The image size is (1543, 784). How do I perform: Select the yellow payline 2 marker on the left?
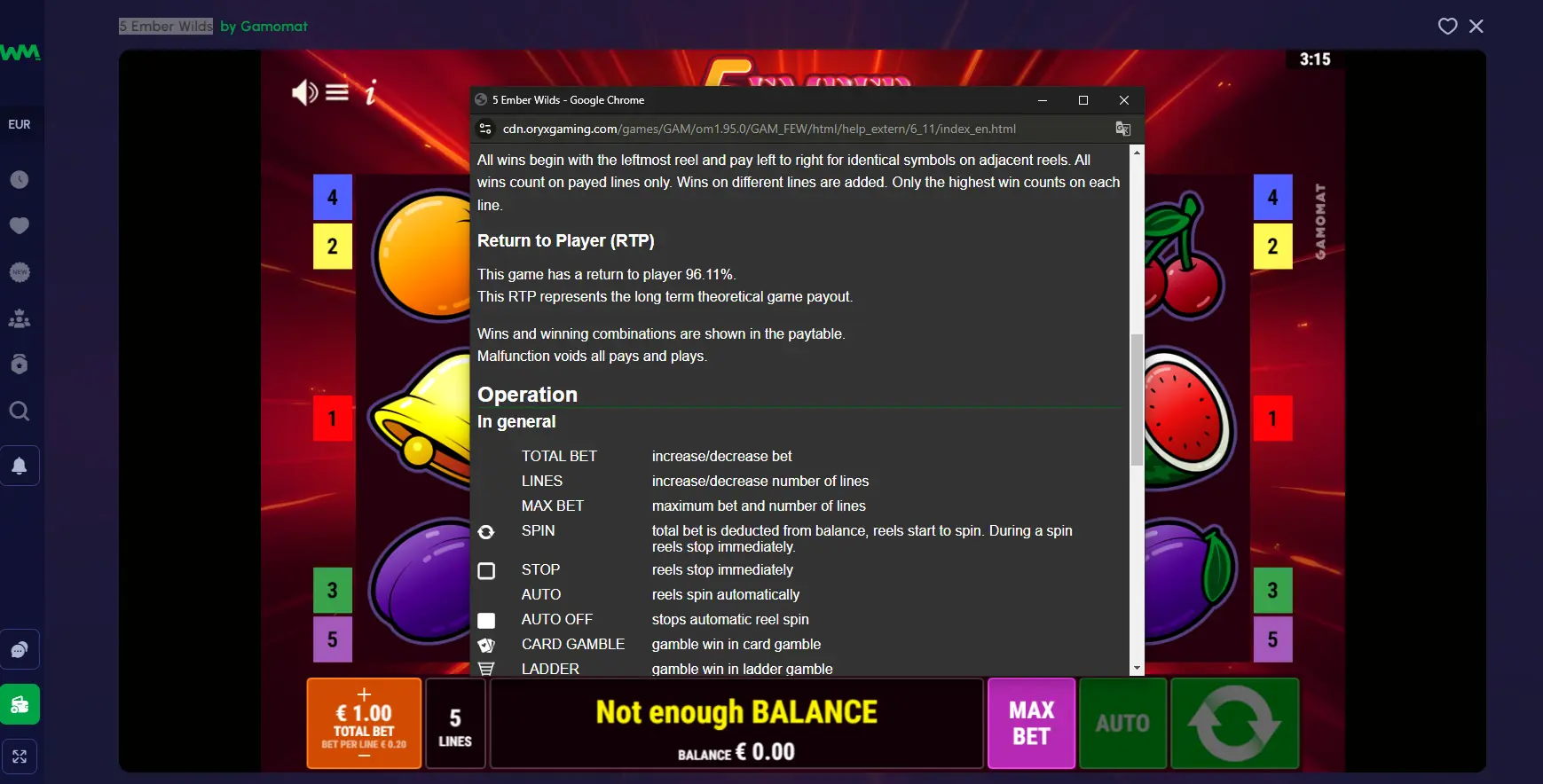pos(333,247)
